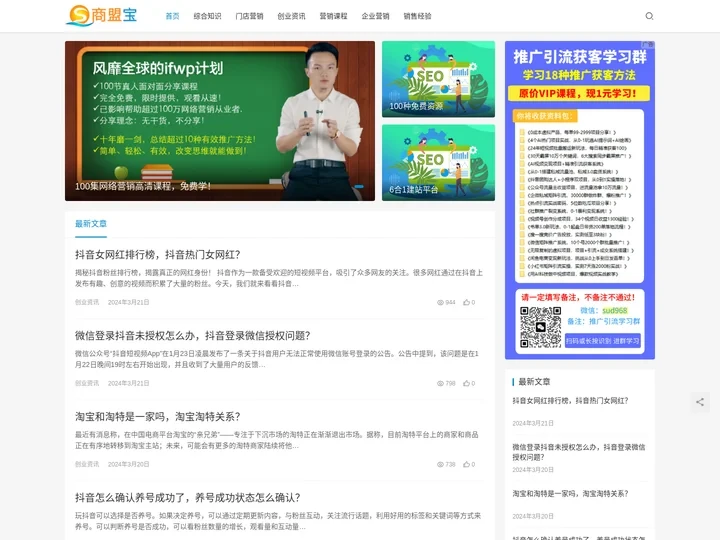Click date 2024年3月21日 under 抖音女网红 article
Viewport: 720px width, 540px height.
click(129, 302)
